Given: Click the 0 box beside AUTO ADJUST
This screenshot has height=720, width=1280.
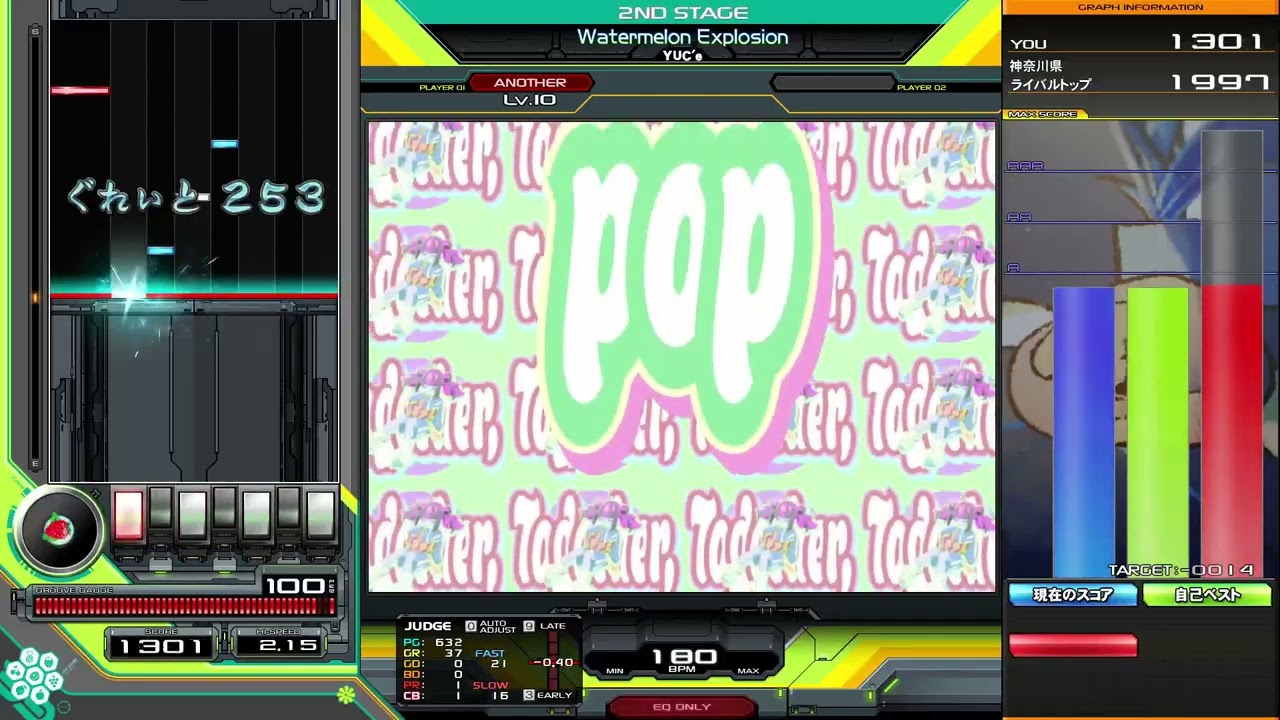Looking at the screenshot, I should (x=471, y=626).
